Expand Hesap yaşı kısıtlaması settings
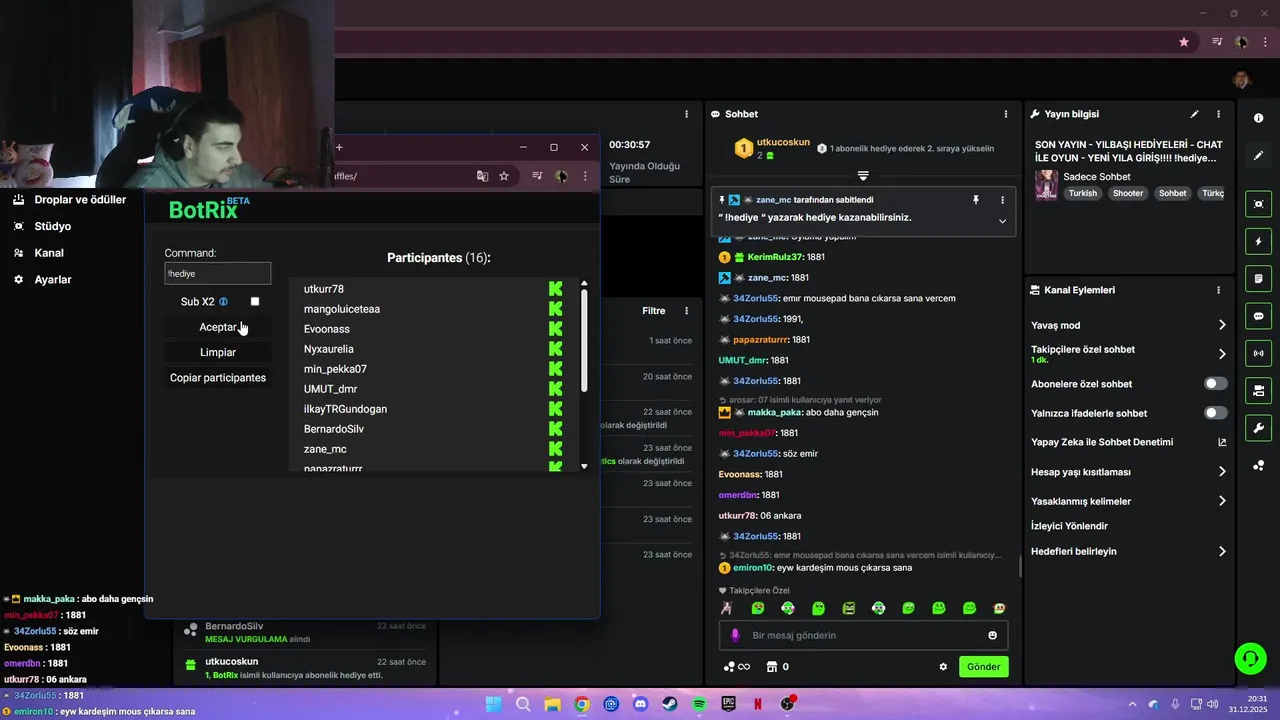Screen dimensions: 1280x720 [1222, 472]
